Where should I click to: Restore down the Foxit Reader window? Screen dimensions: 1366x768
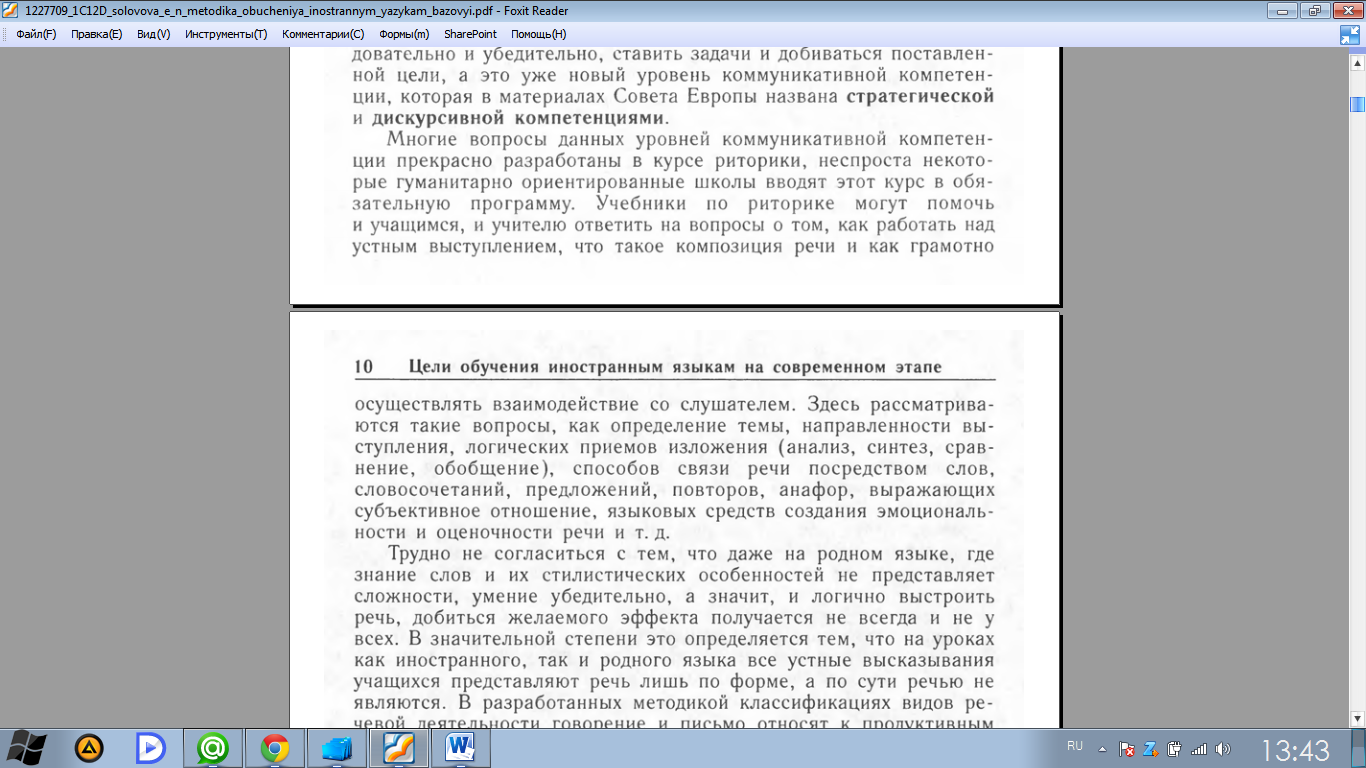pos(1313,10)
